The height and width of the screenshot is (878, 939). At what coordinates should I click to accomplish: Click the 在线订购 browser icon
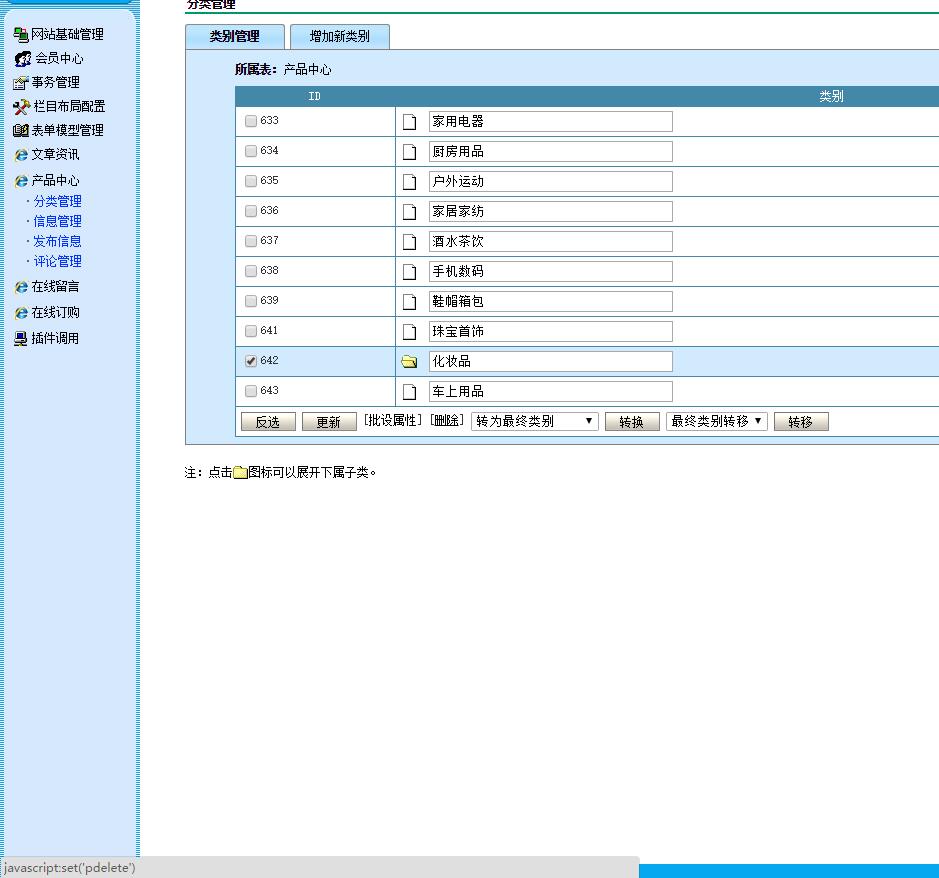pyautogui.click(x=22, y=313)
